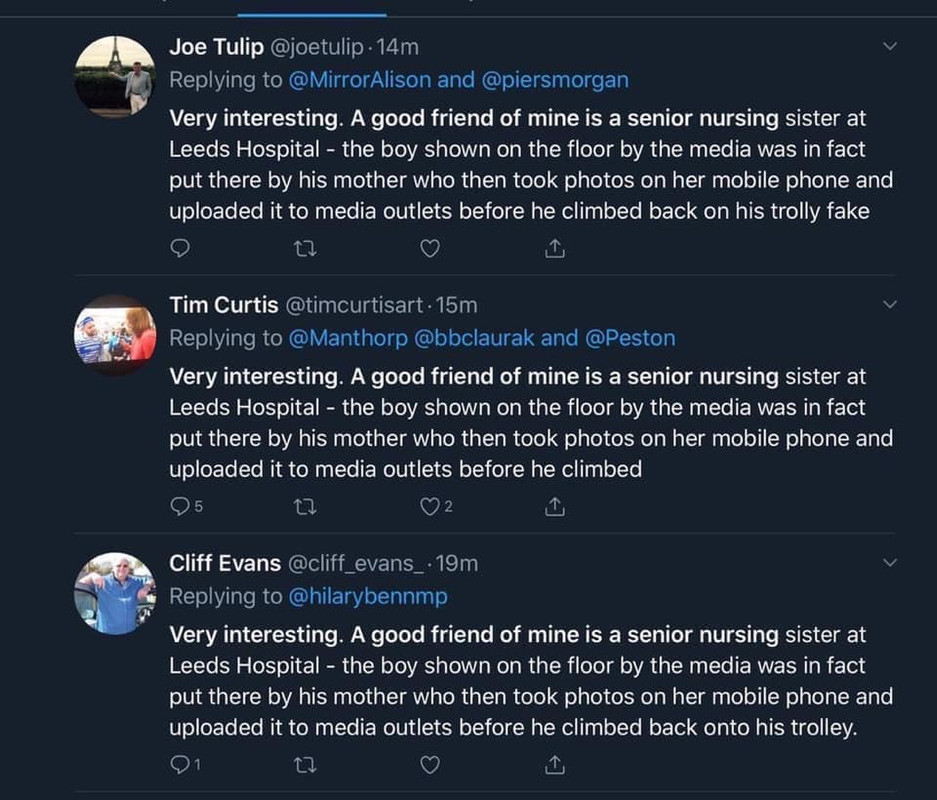Image resolution: width=937 pixels, height=800 pixels.
Task: View Cliff Evans's profile avatar
Action: click(x=115, y=593)
